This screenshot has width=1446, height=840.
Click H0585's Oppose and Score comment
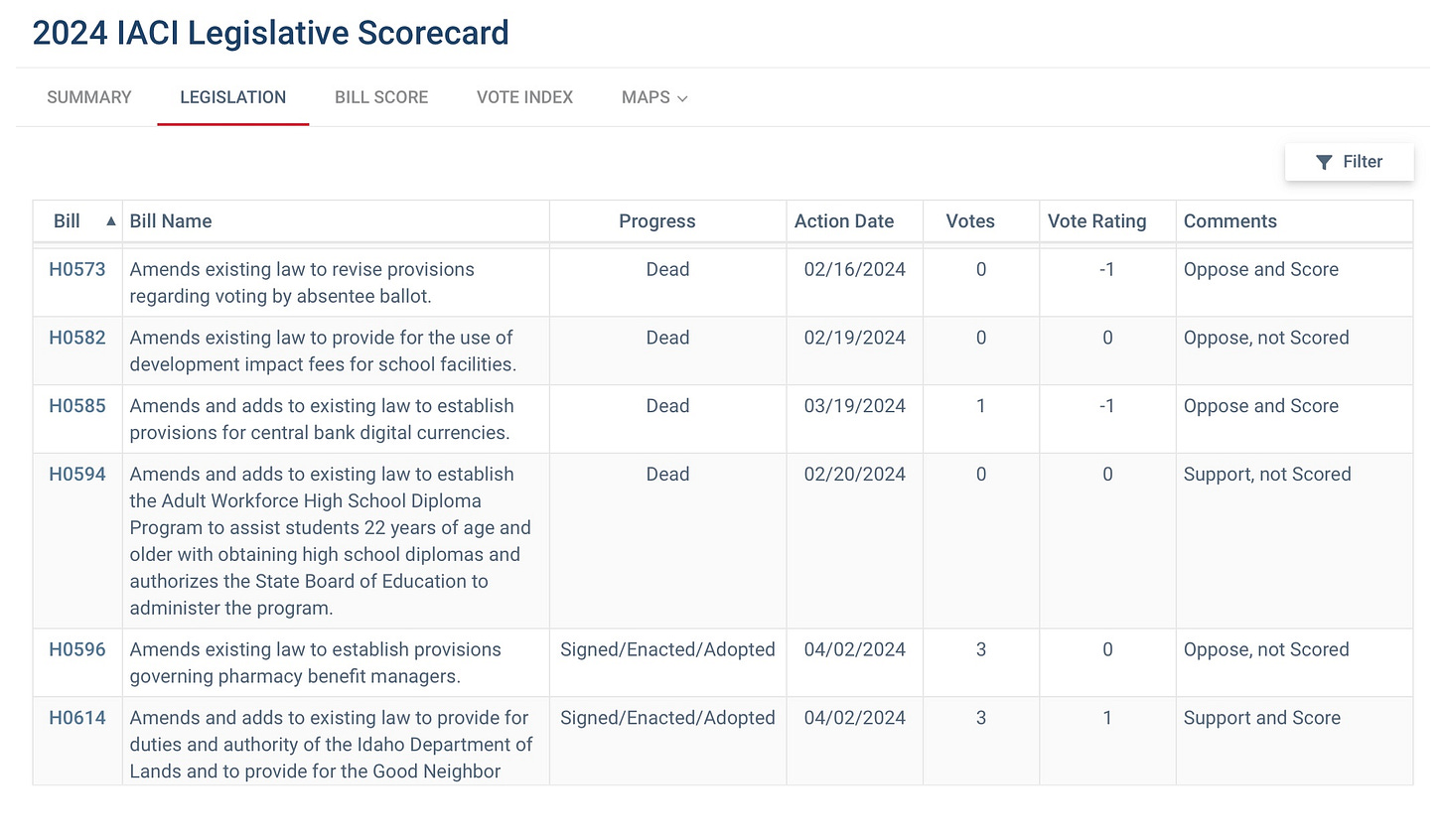coord(1261,406)
